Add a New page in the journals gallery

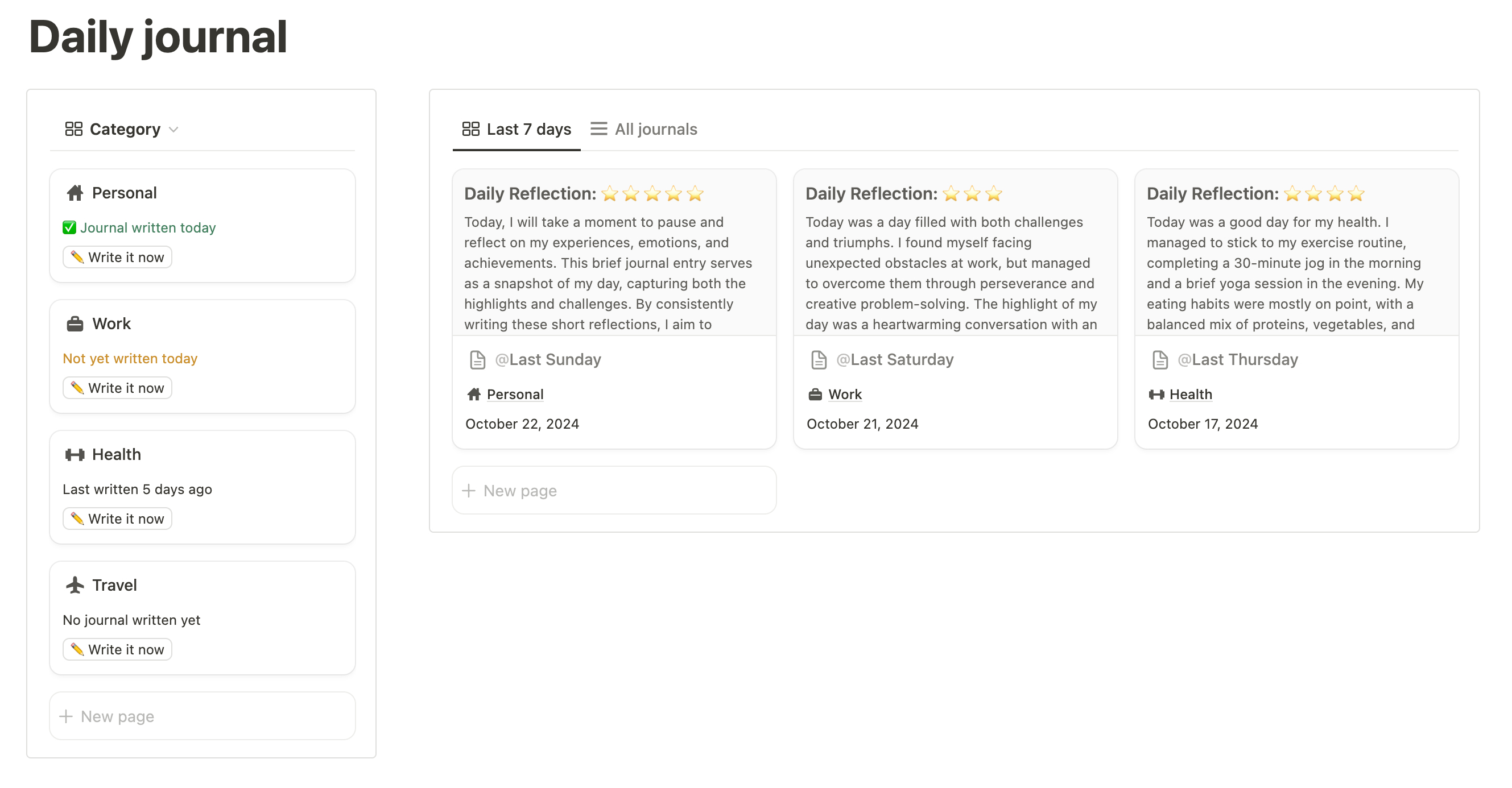(x=614, y=491)
